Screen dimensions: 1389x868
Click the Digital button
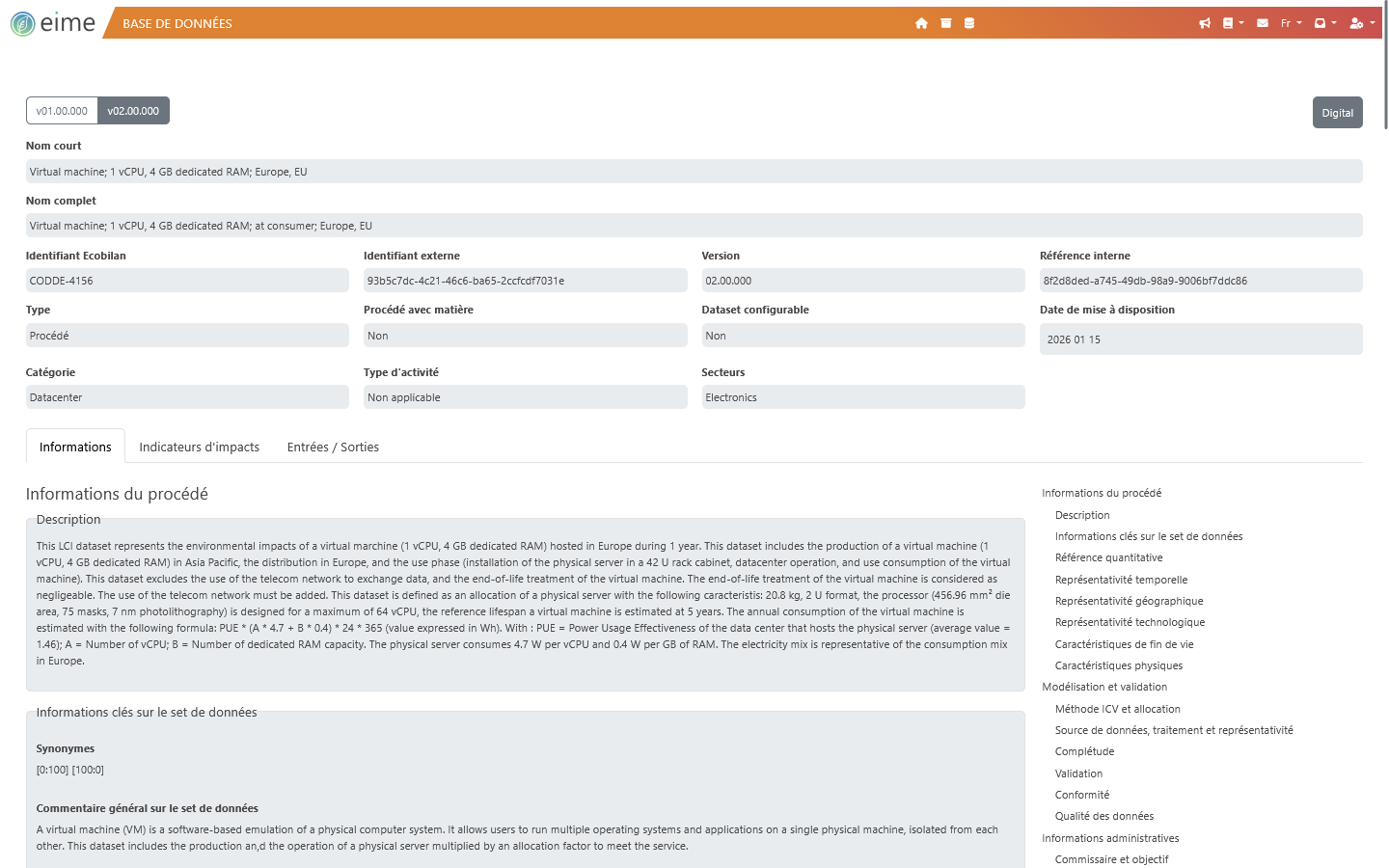coord(1337,113)
